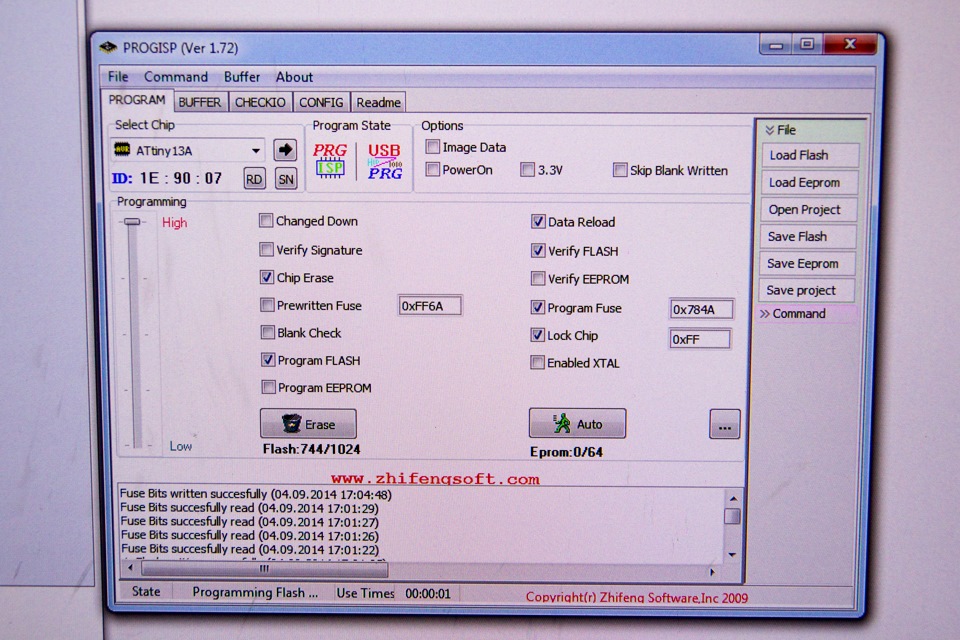Click log horizontal scrollbar right arrow
Viewport: 960px width, 640px height.
pyautogui.click(x=712, y=572)
